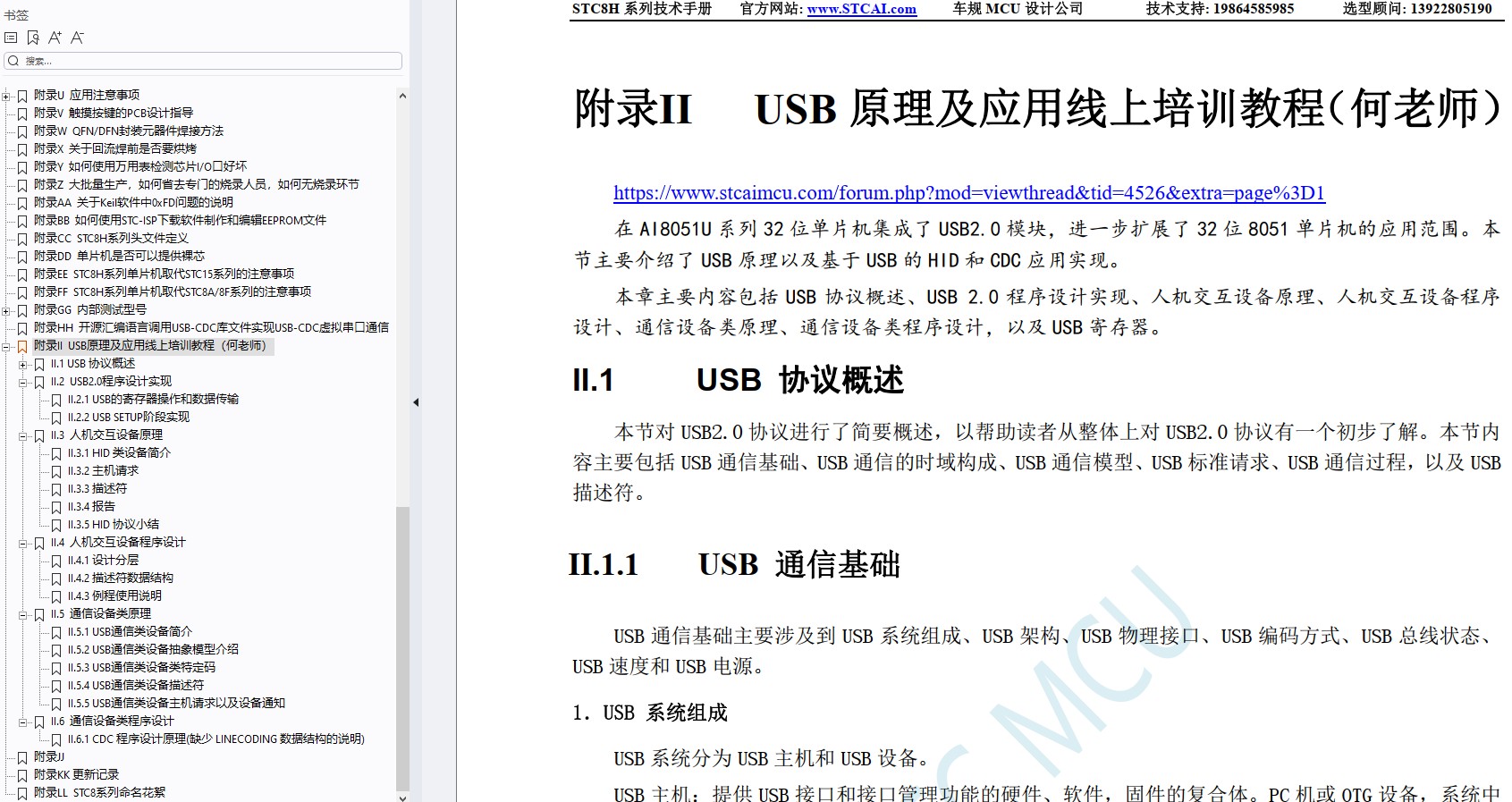Go to II.5.4 USB通信类设备描述符 bookmark
Image resolution: width=1512 pixels, height=802 pixels.
pos(136,685)
